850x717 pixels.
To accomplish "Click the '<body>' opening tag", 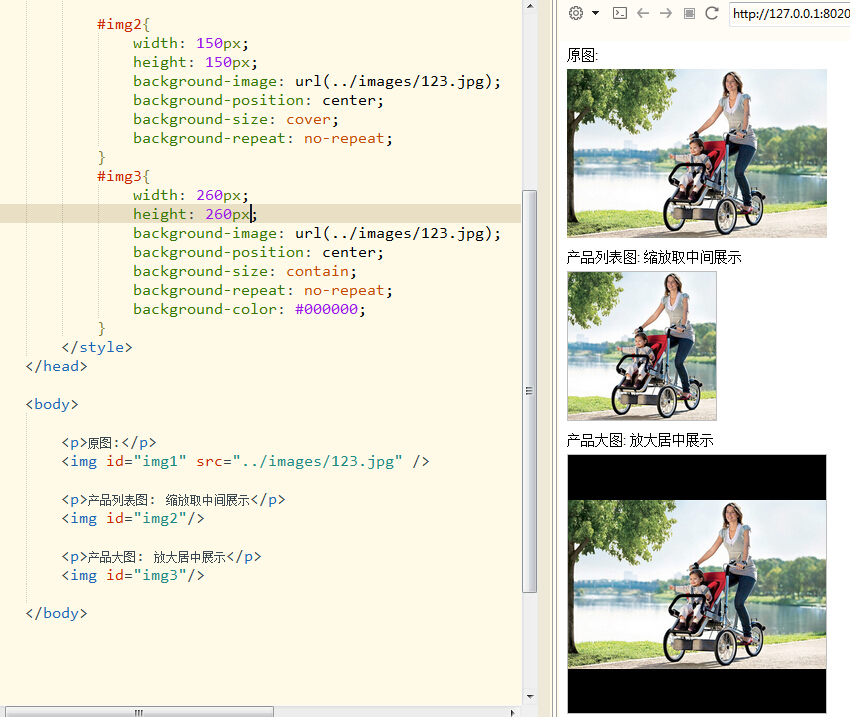I will pyautogui.click(x=52, y=404).
